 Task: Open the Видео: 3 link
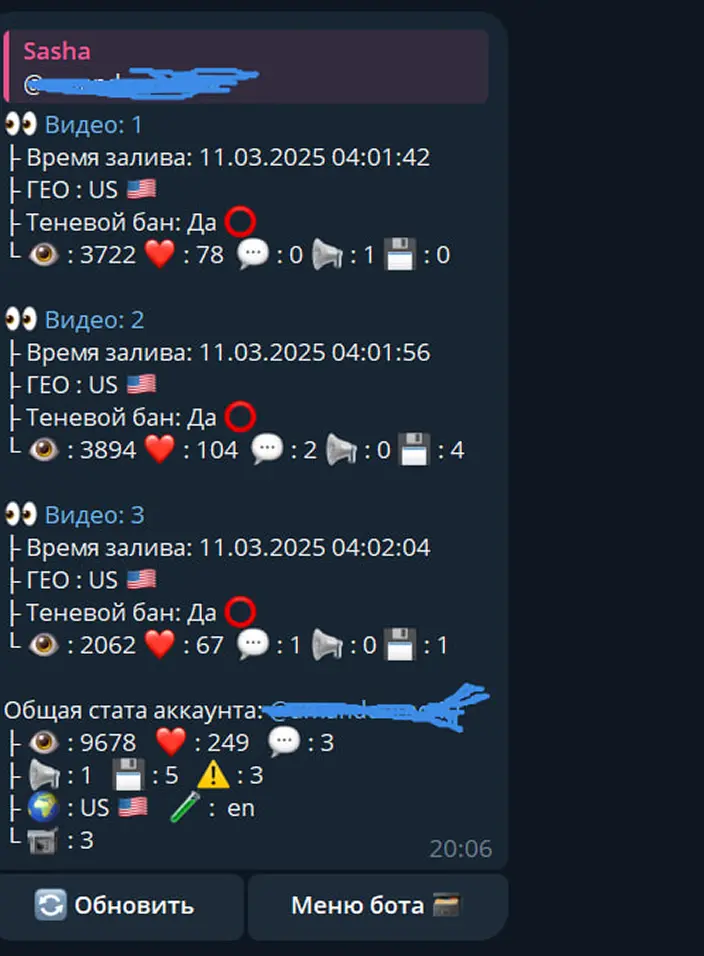coord(94,515)
